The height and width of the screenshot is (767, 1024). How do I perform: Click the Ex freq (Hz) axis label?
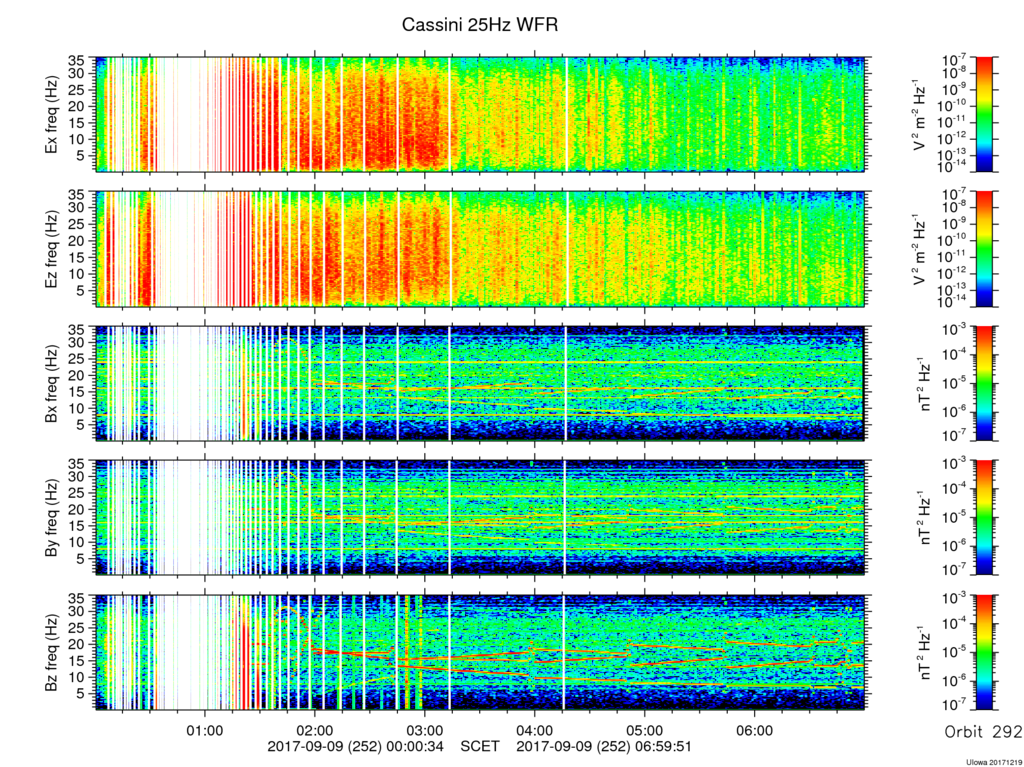(52, 114)
